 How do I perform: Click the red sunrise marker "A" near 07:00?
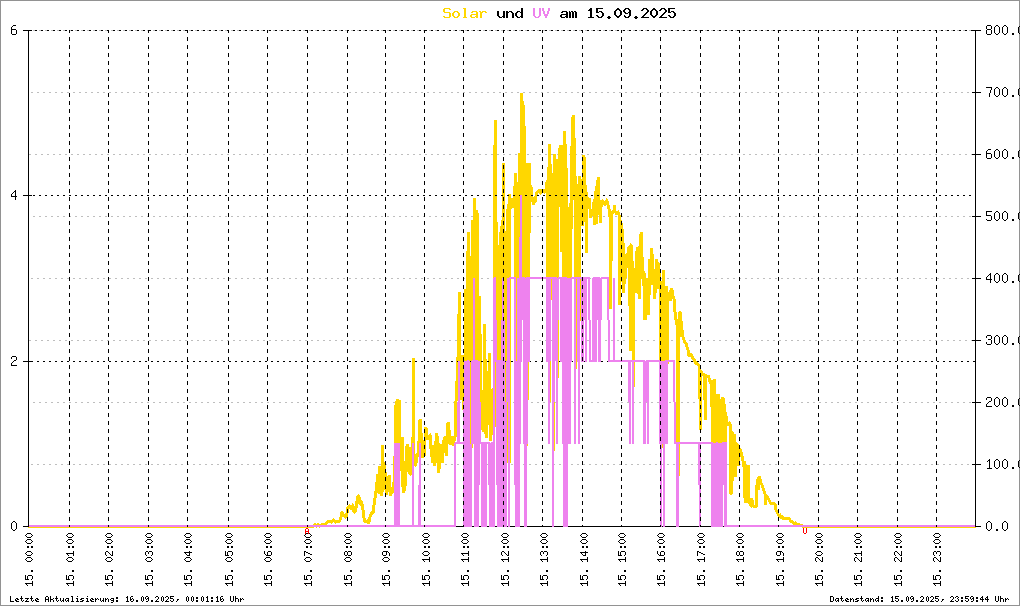point(307,531)
